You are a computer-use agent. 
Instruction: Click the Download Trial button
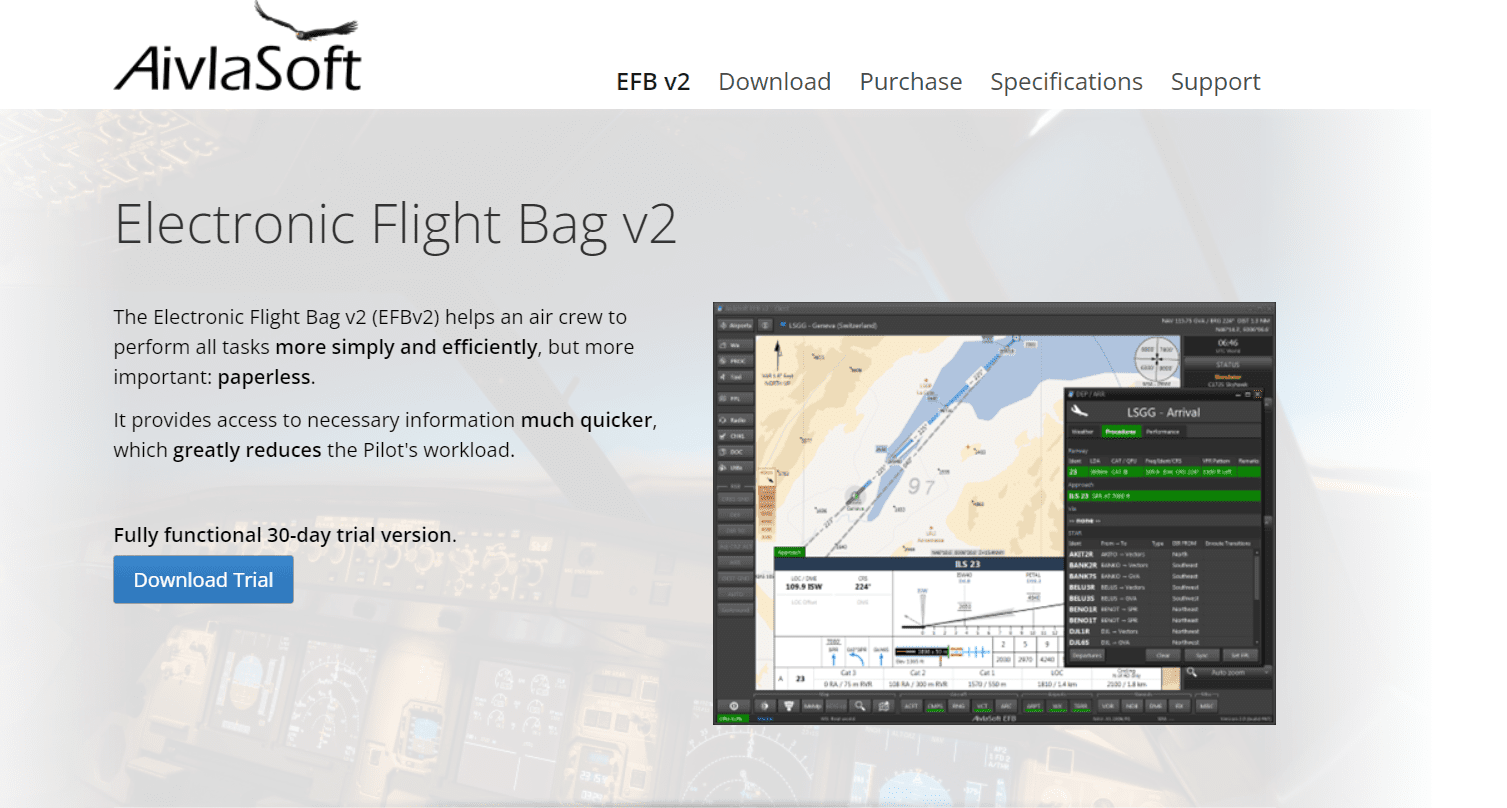coord(203,580)
